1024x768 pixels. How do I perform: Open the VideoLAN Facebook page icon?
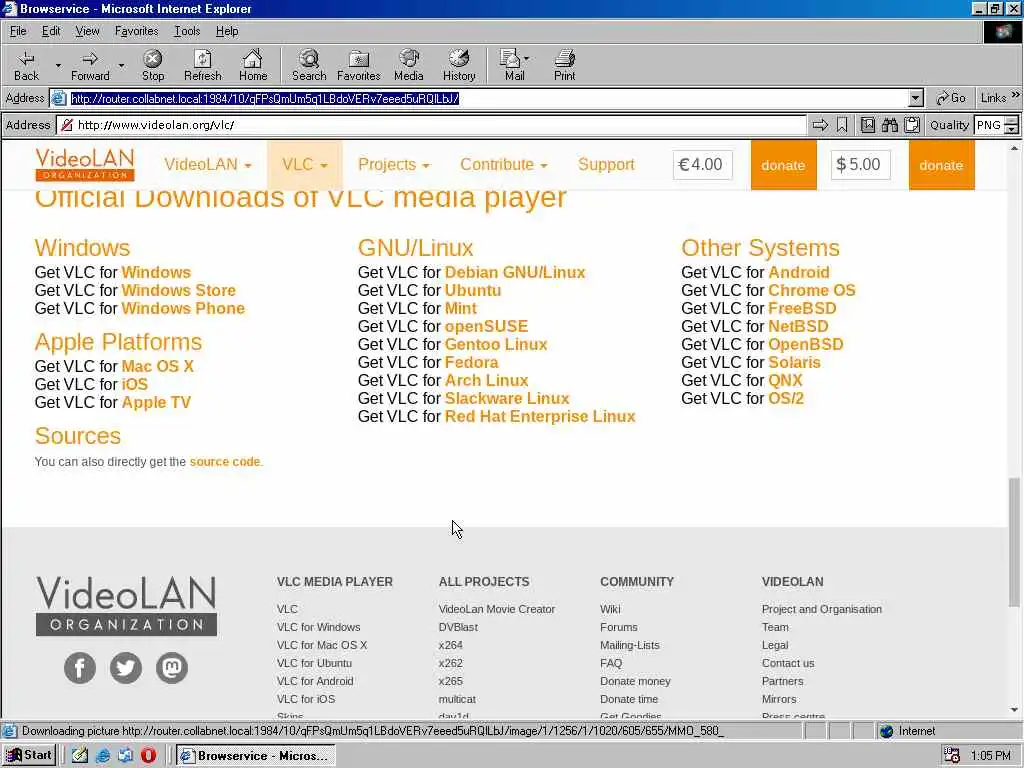coord(80,667)
